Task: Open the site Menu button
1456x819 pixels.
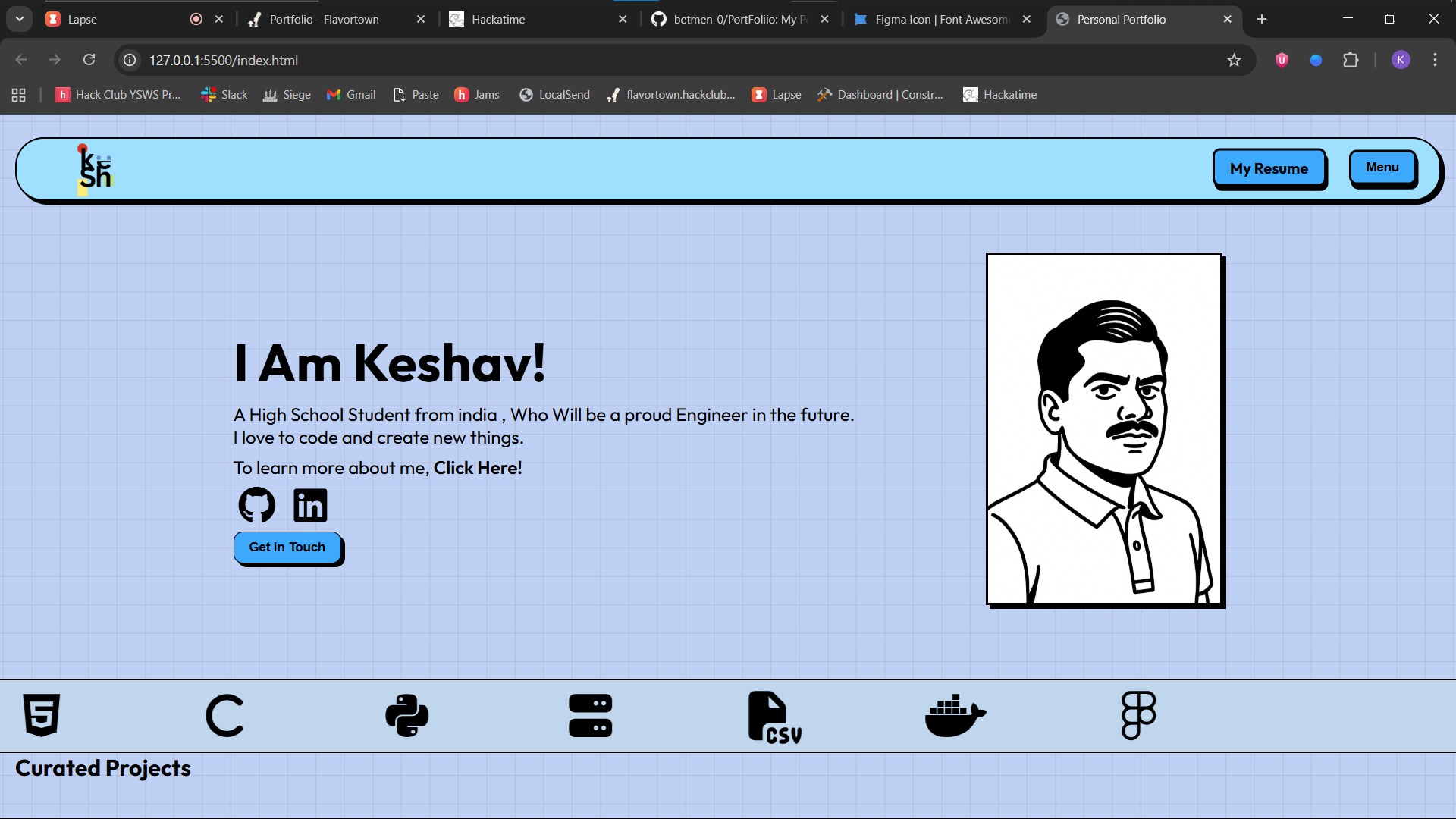Action: pyautogui.click(x=1382, y=168)
